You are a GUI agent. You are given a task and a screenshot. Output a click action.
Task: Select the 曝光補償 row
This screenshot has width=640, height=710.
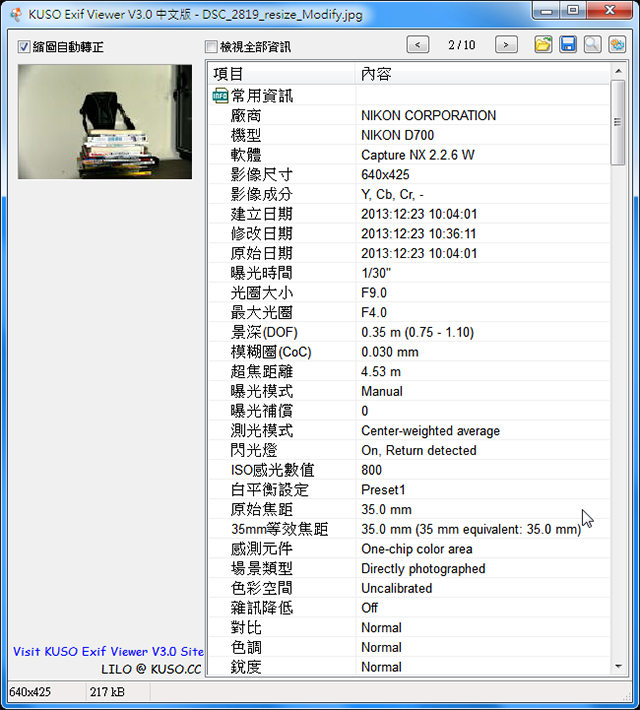pos(409,411)
